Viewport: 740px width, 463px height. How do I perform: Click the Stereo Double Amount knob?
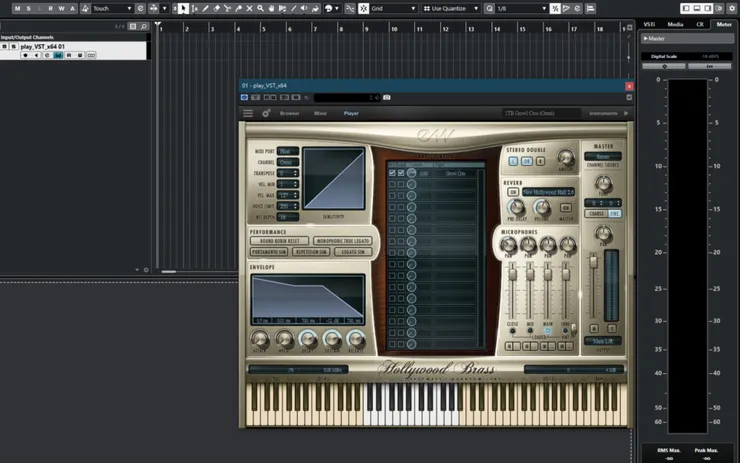pyautogui.click(x=566, y=157)
